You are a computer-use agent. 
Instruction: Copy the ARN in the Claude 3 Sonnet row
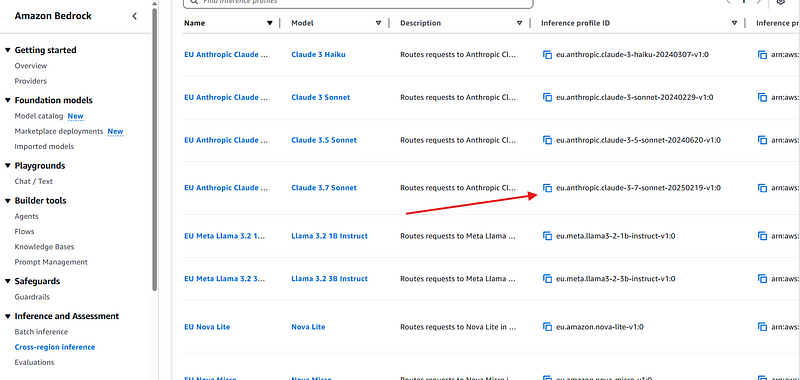point(762,97)
